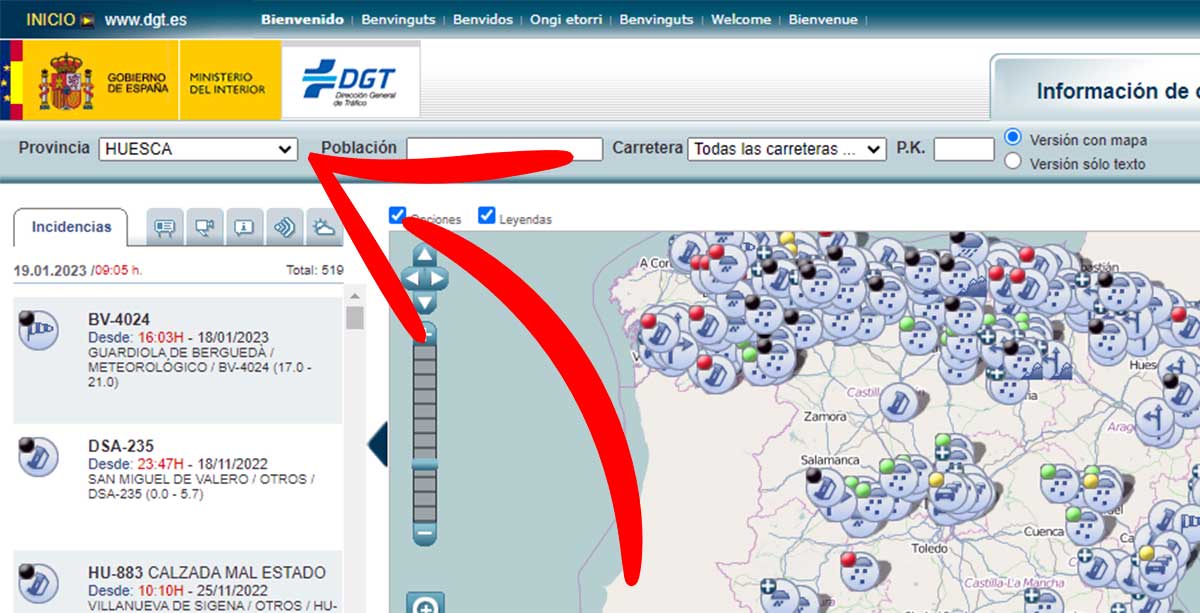Open the radar/sensors tab icon
The height and width of the screenshot is (613, 1200).
pyautogui.click(x=285, y=228)
